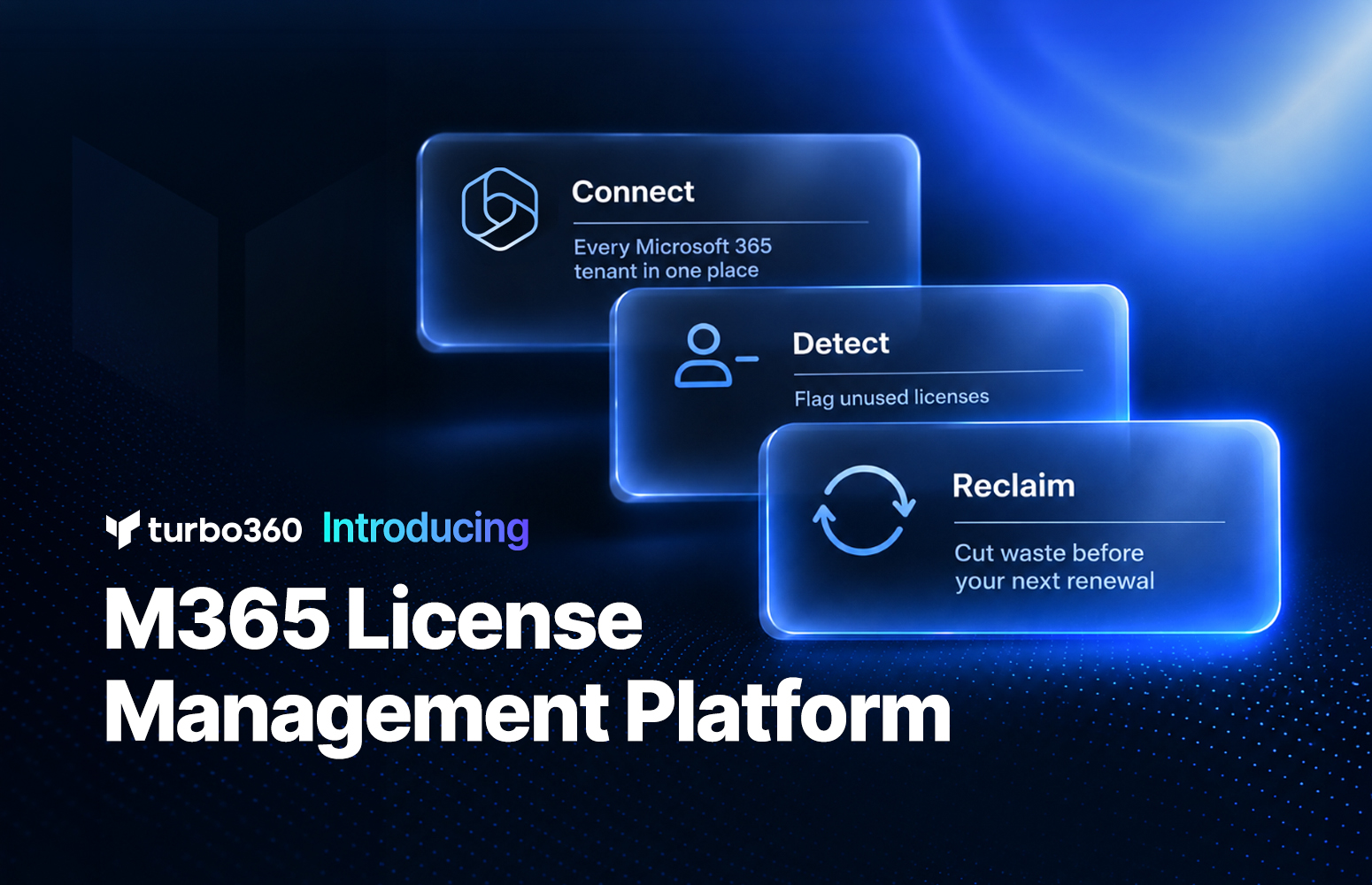Click the "Flag unused licenses" text

pos(891,397)
